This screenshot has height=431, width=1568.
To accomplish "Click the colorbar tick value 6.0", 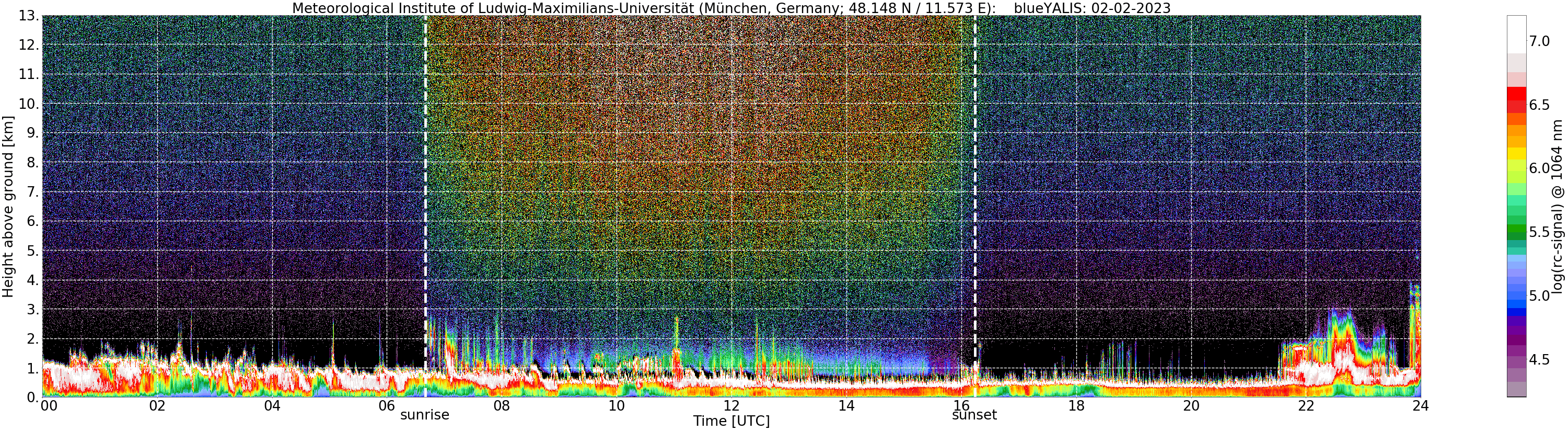I will click(x=1540, y=168).
